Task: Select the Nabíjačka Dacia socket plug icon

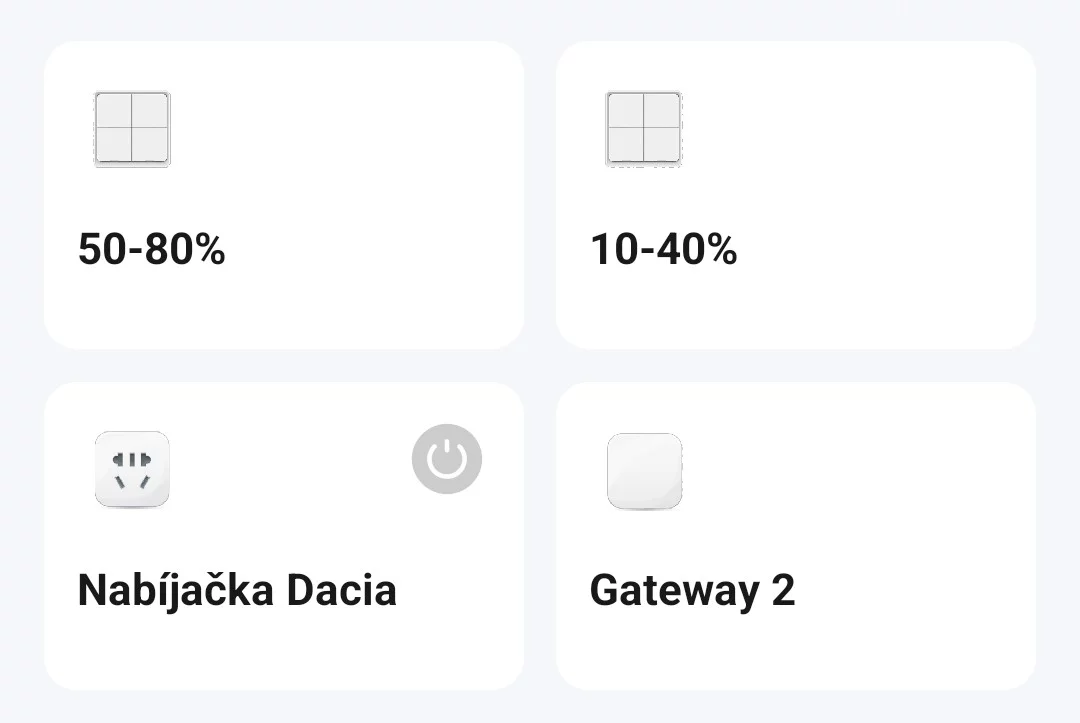Action: (132, 470)
